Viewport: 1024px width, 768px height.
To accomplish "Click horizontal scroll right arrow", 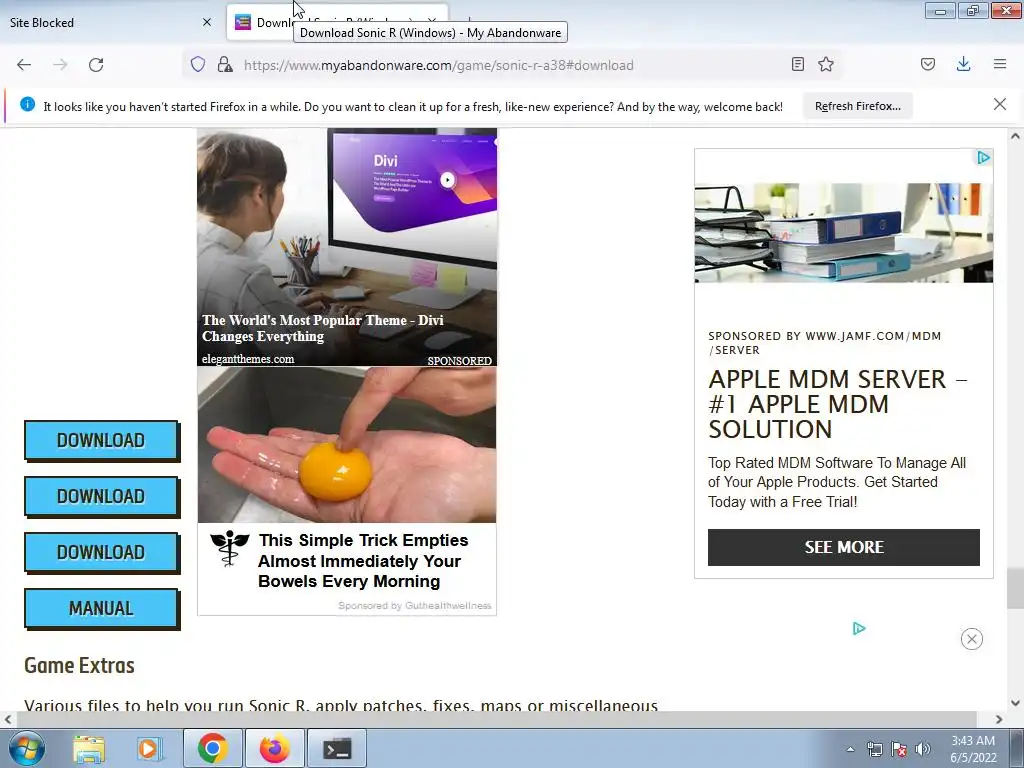I will point(999,719).
